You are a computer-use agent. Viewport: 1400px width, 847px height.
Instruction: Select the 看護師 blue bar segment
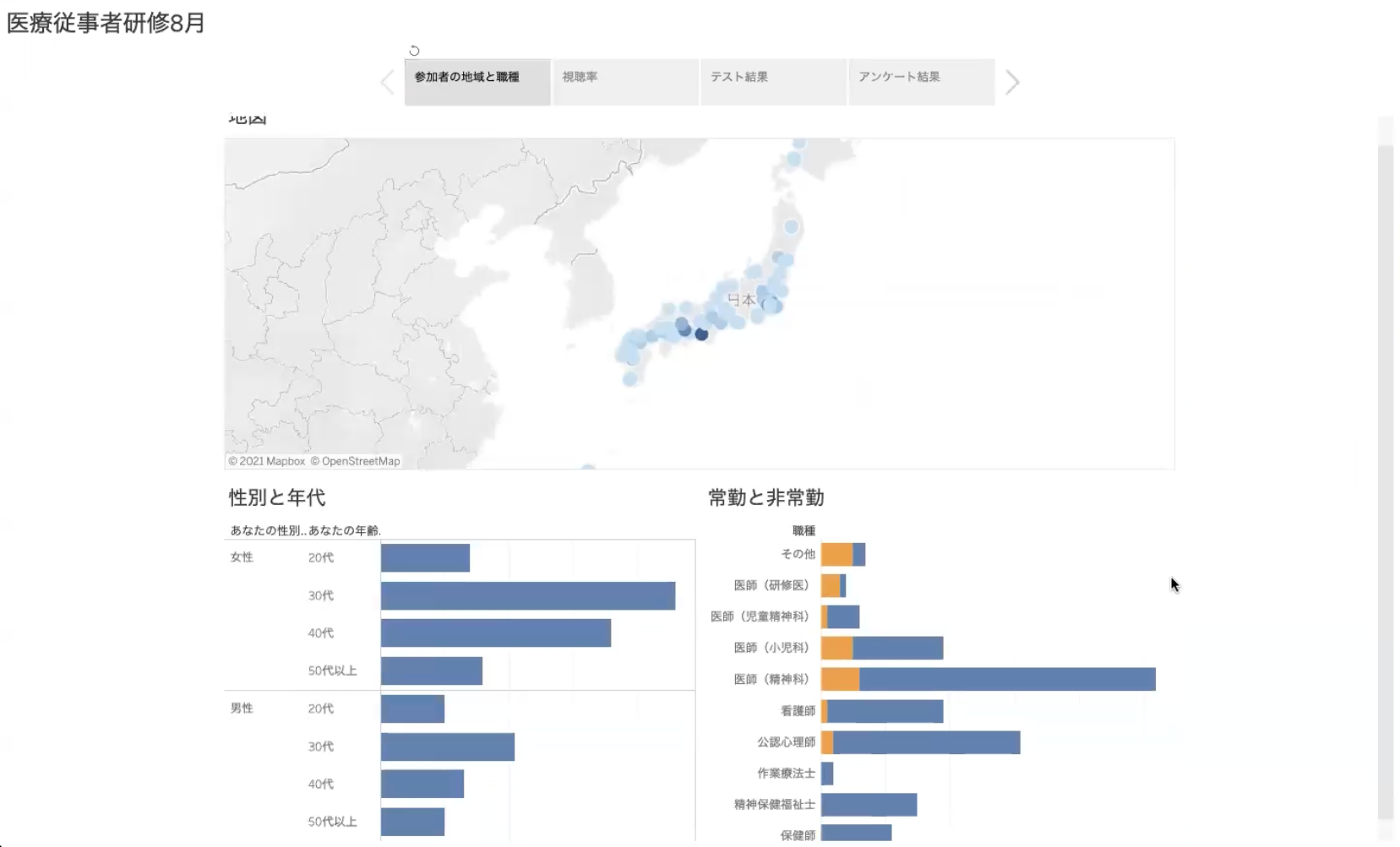tap(885, 711)
